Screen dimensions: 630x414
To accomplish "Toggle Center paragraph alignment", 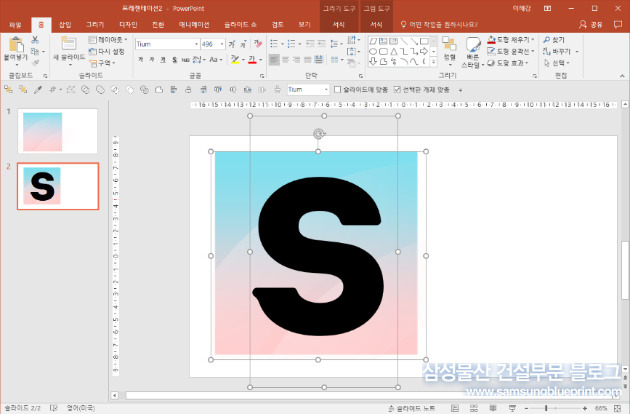I will (x=285, y=60).
